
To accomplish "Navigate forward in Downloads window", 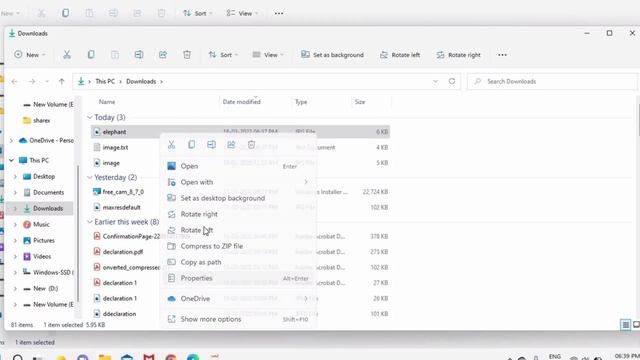I will tap(32, 82).
